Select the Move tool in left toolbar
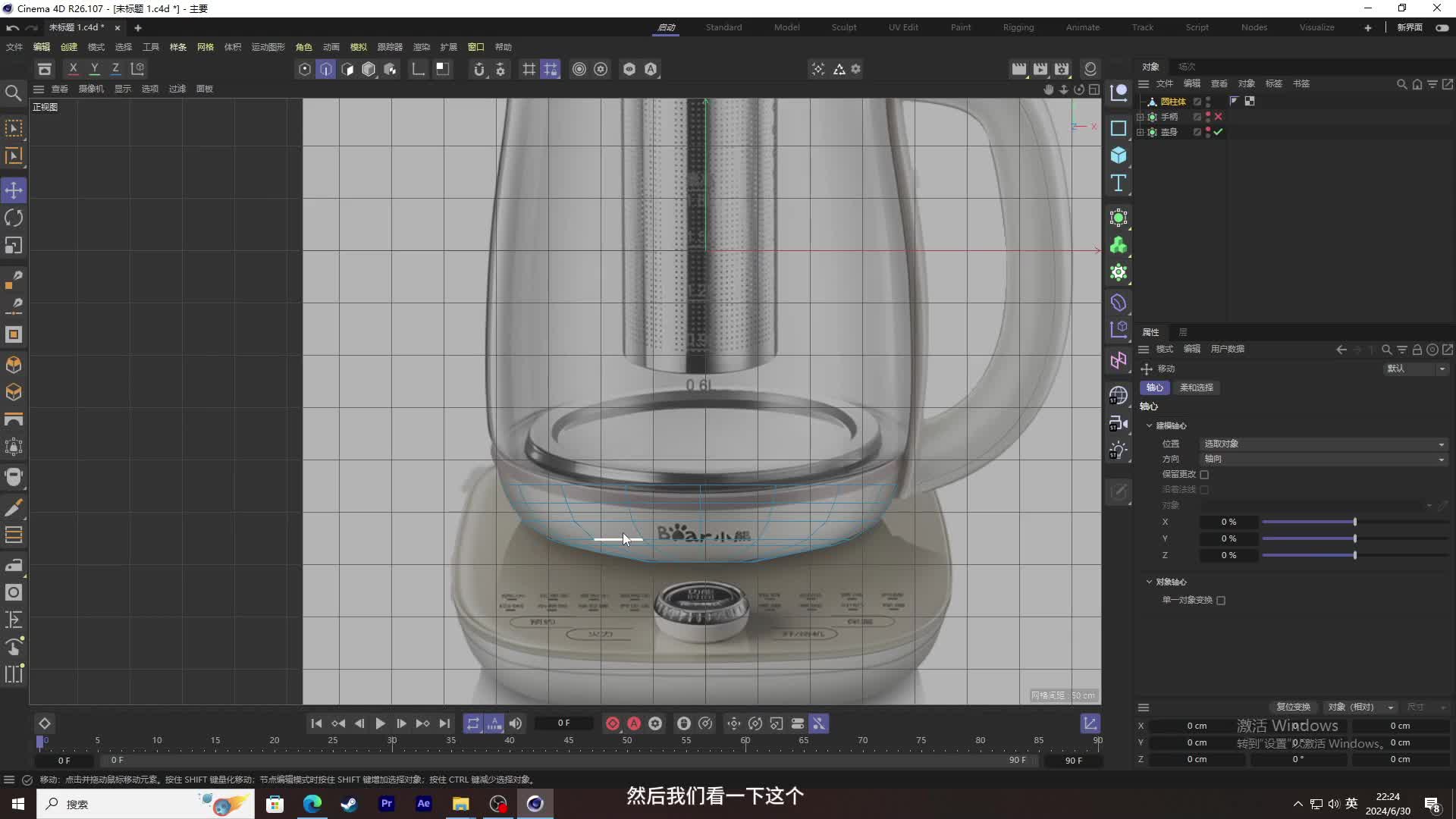 [14, 190]
